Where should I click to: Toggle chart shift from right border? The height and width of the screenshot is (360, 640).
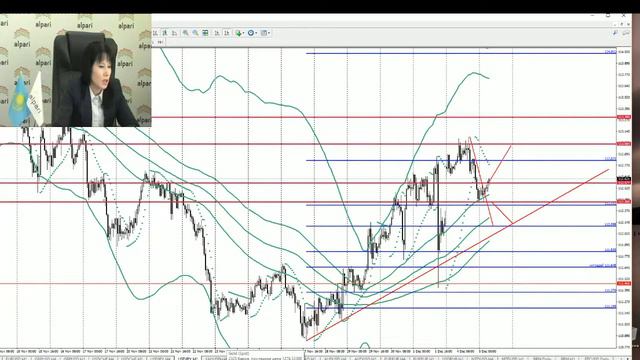tap(227, 33)
